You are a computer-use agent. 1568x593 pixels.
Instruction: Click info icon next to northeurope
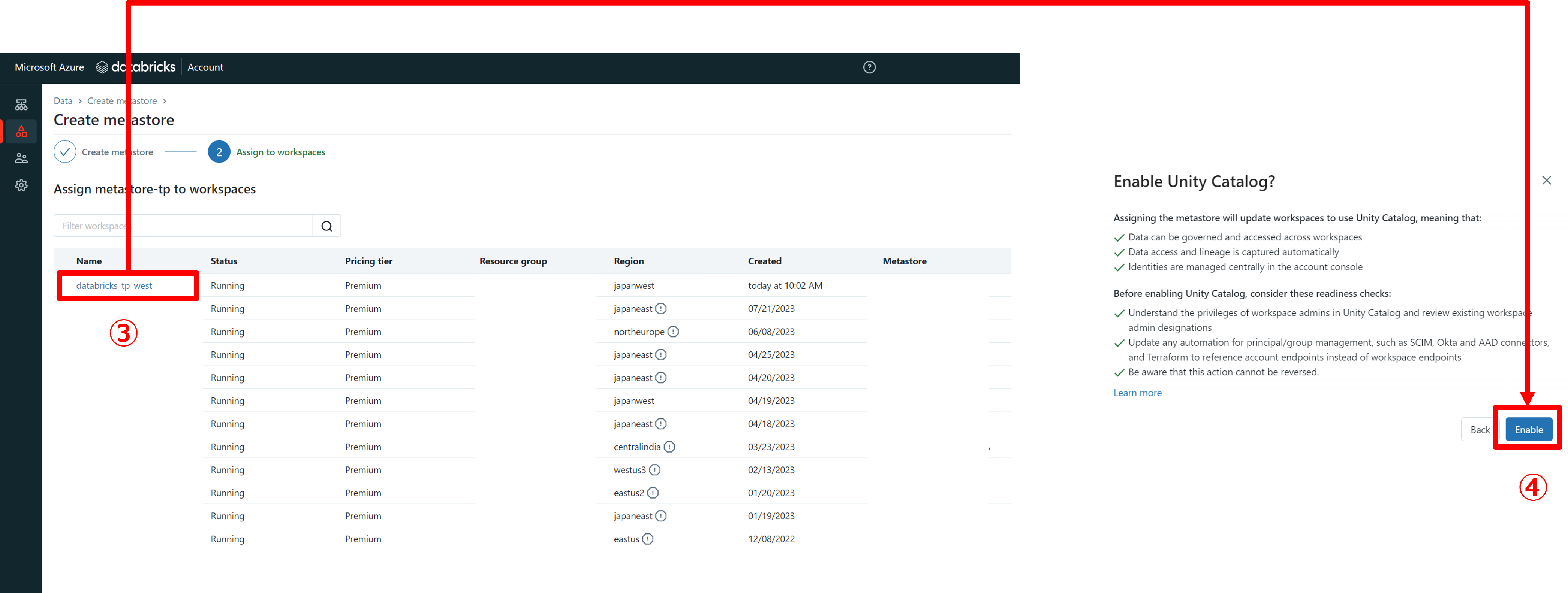[x=672, y=332]
